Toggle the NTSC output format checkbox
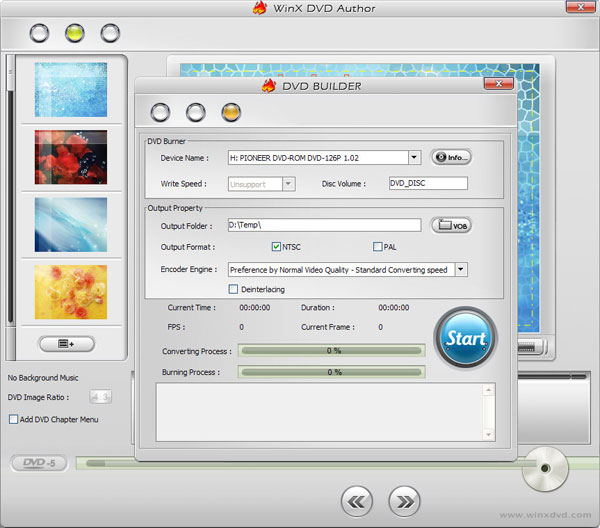 [276, 247]
